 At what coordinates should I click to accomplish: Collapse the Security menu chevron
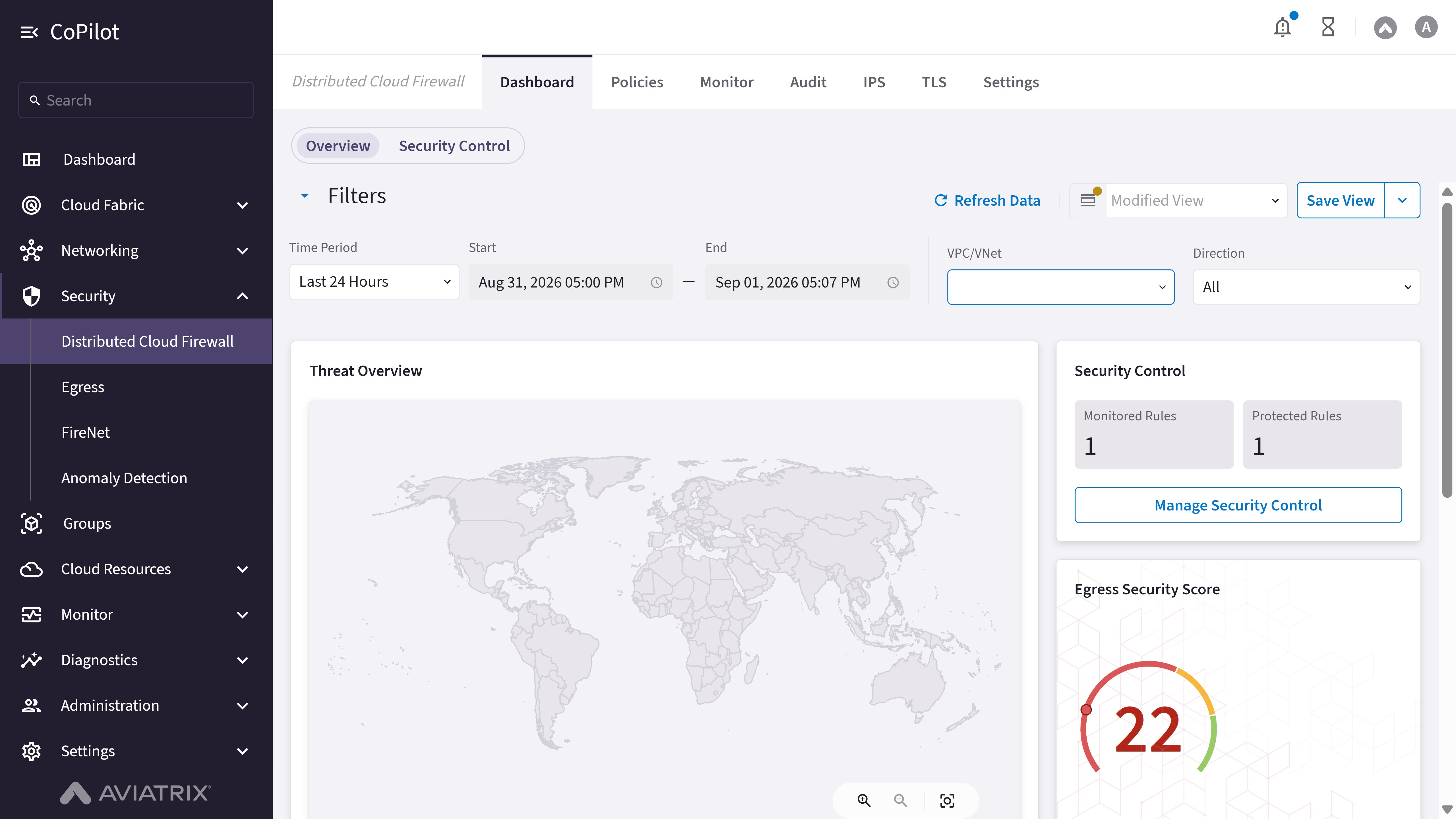click(243, 296)
